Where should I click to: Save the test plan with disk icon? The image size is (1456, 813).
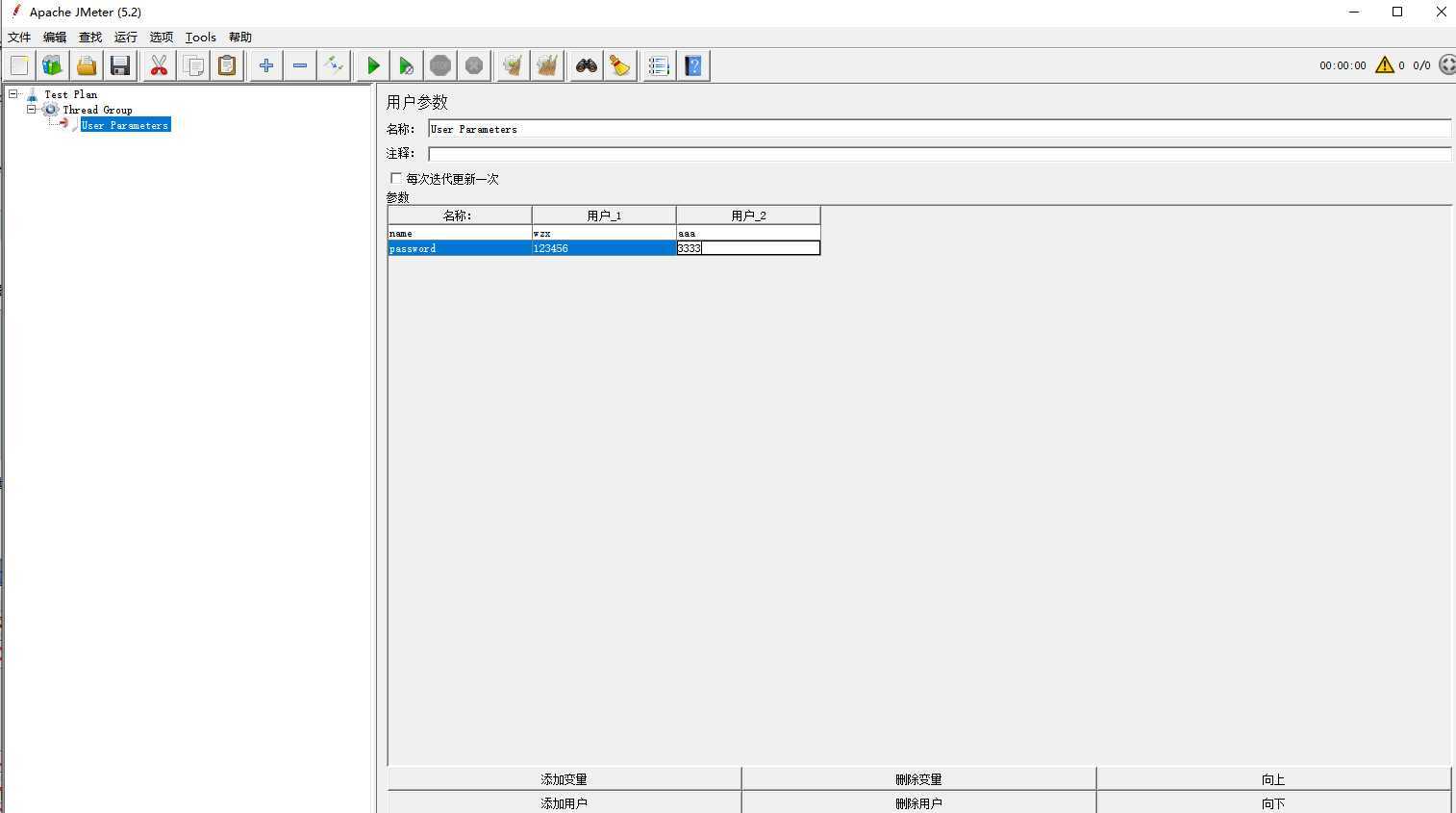119,65
